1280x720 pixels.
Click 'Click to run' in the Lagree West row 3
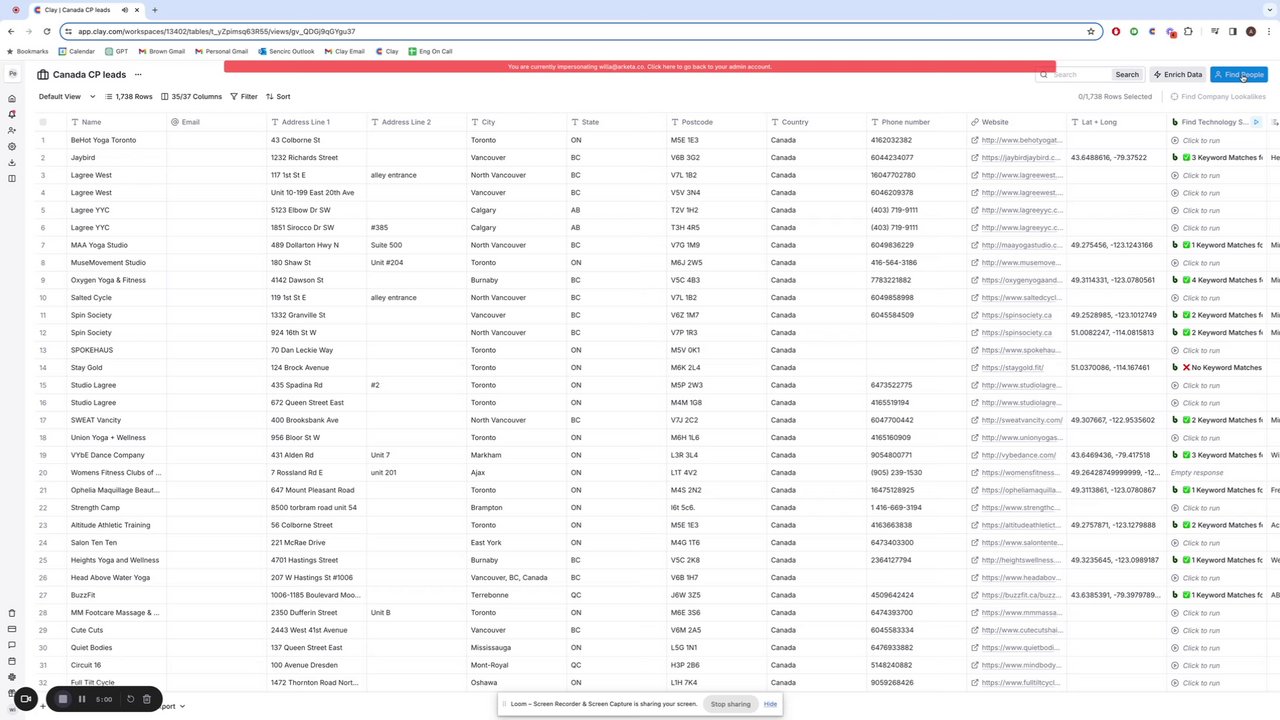tap(1201, 175)
